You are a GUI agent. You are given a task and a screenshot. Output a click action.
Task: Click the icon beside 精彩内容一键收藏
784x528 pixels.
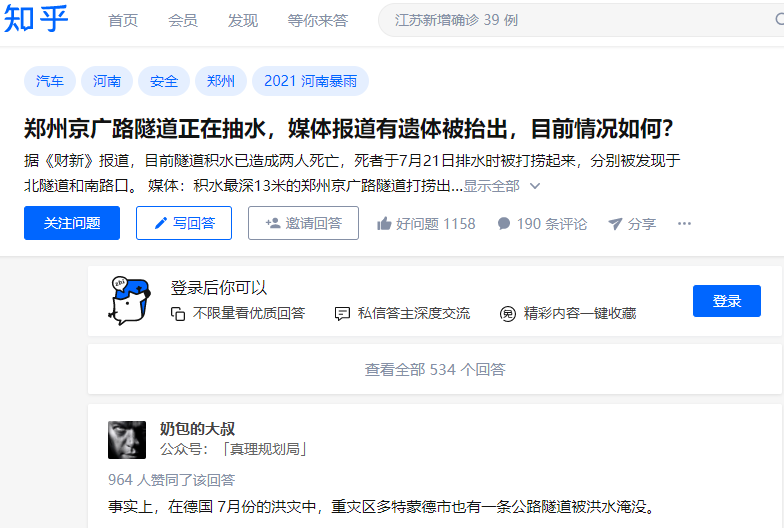[x=508, y=314]
